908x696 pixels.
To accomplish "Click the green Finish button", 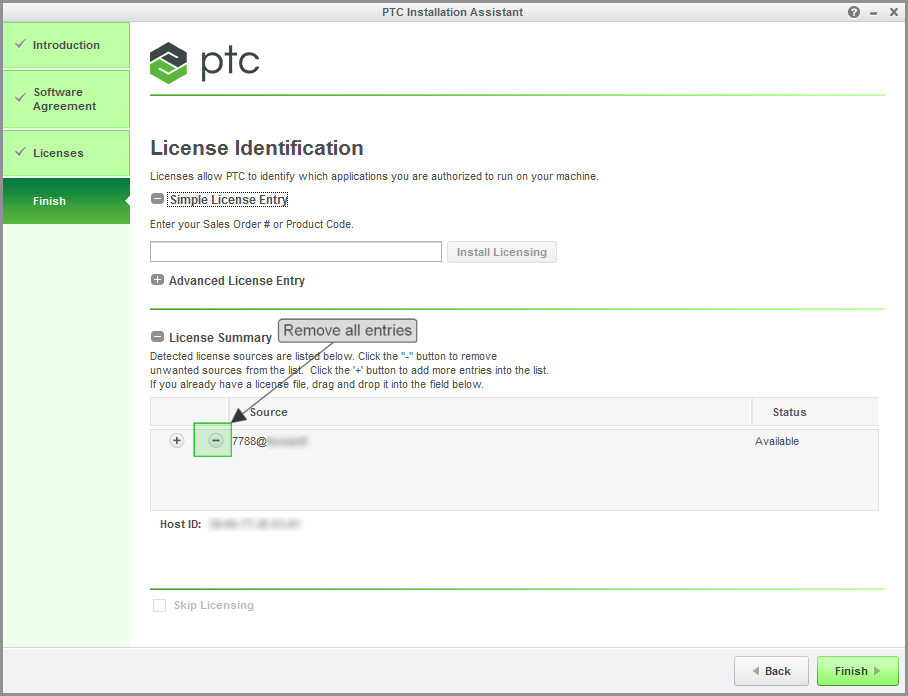I will pyautogui.click(x=858, y=671).
